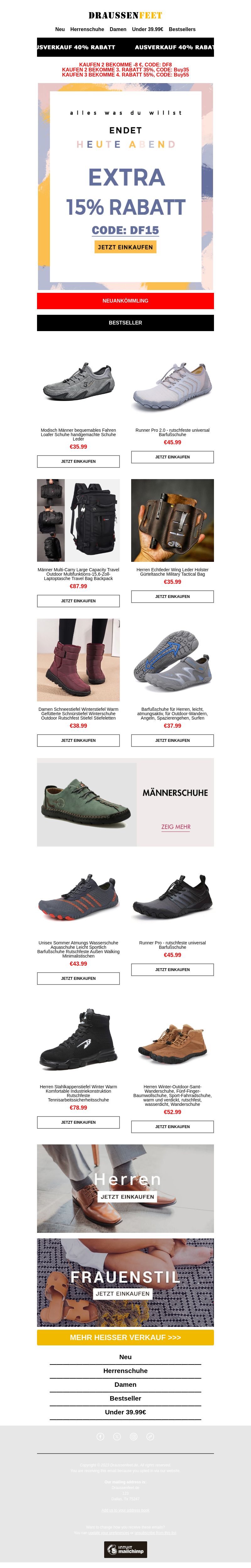Viewport: 251px width, 1568px height.
Task: Click the red NEUANKÖMMLING button
Action: click(125, 301)
